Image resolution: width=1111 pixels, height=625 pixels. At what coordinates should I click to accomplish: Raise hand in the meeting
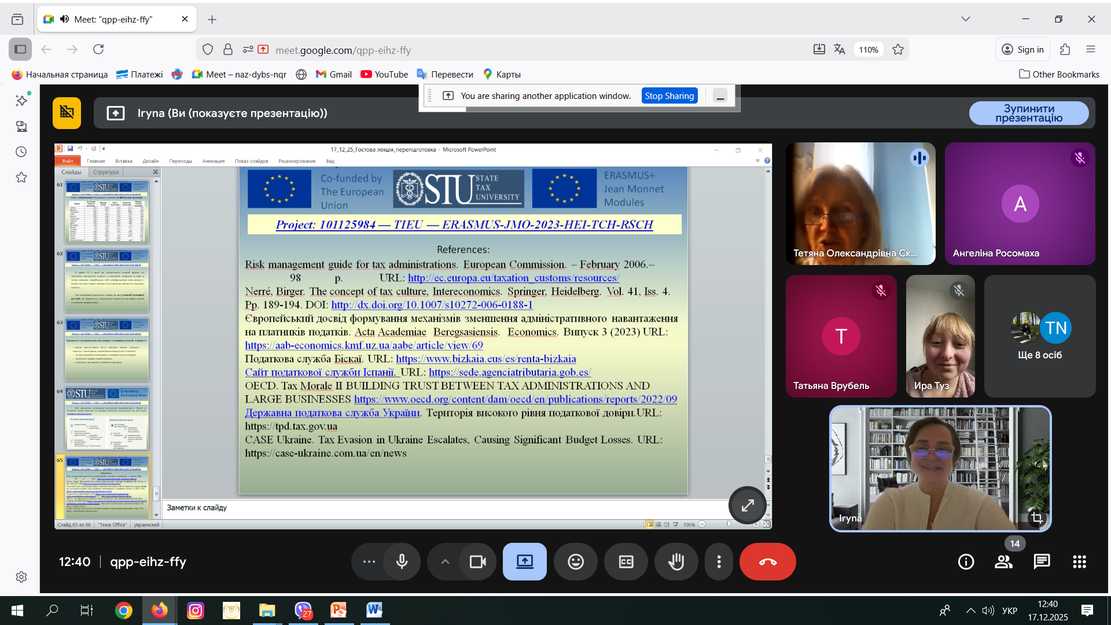click(x=676, y=562)
